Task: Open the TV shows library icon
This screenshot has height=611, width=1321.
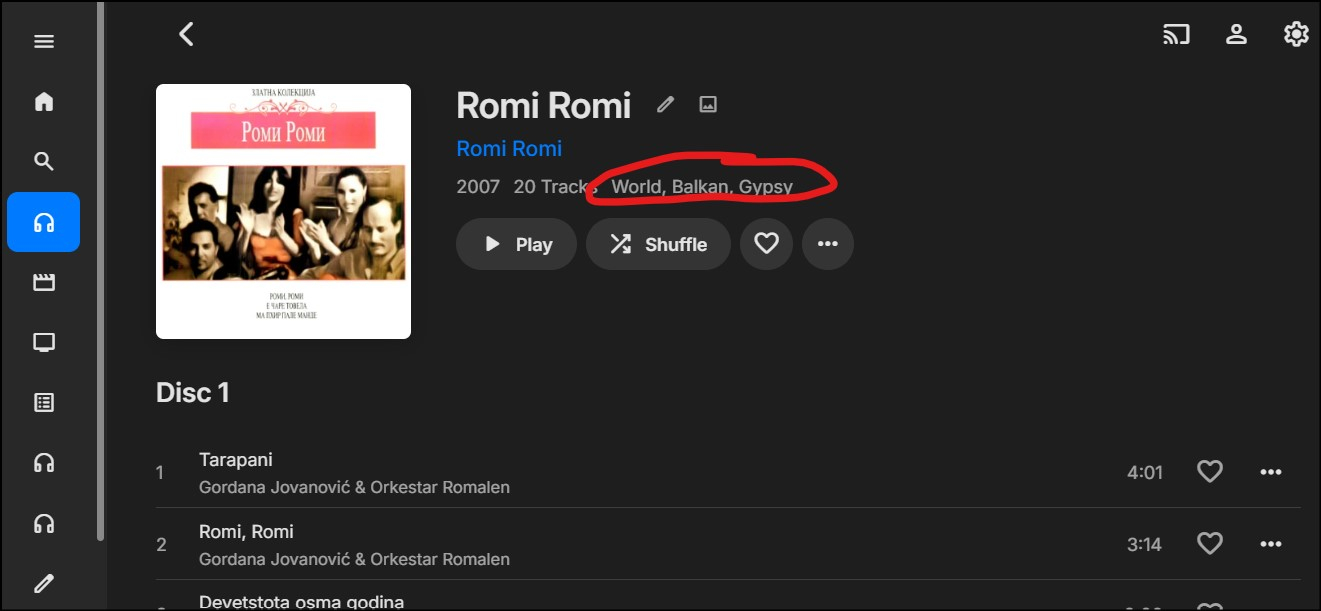Action: click(x=44, y=343)
